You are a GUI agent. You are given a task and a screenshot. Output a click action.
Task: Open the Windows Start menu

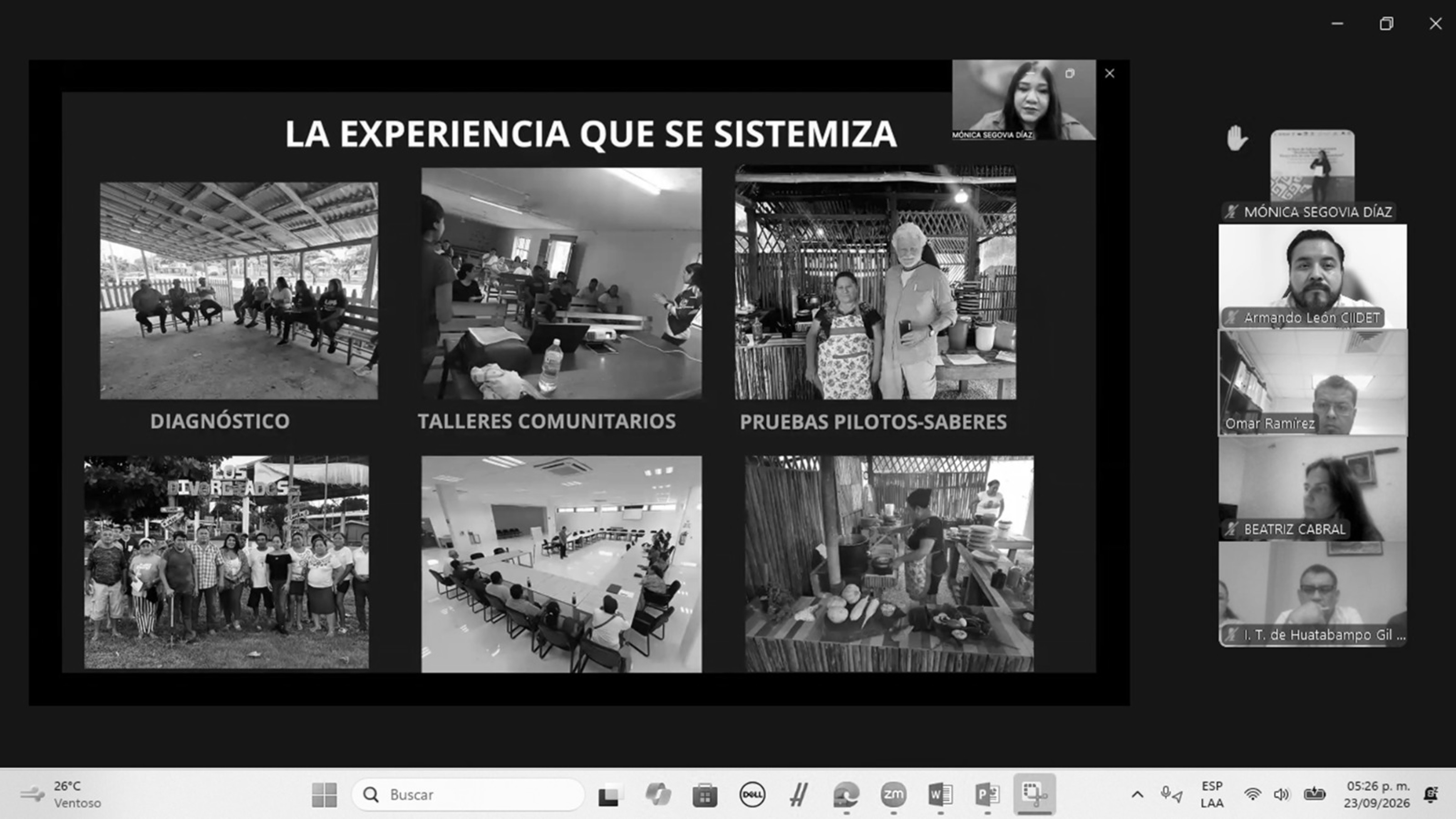point(325,795)
